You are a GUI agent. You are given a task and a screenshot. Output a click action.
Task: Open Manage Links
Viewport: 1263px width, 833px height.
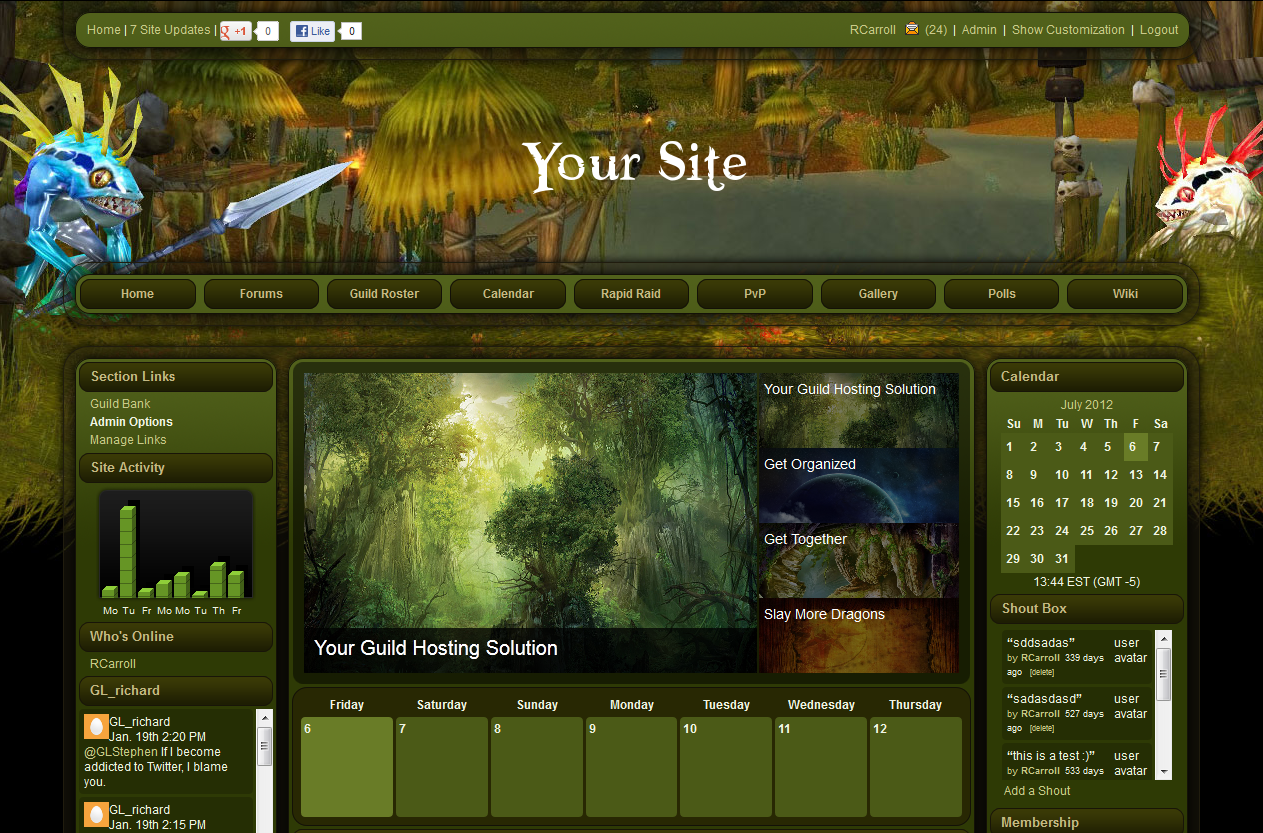[128, 440]
